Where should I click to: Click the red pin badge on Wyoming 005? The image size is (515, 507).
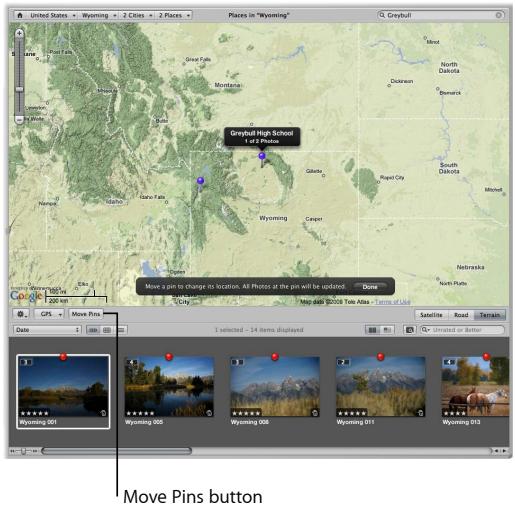point(169,357)
